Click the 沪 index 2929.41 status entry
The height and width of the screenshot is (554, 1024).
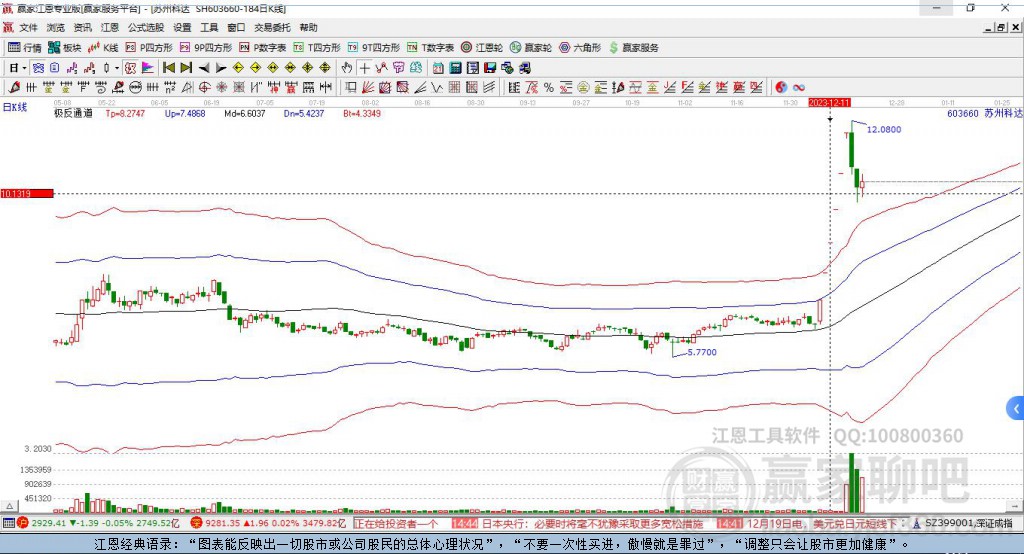[98, 523]
